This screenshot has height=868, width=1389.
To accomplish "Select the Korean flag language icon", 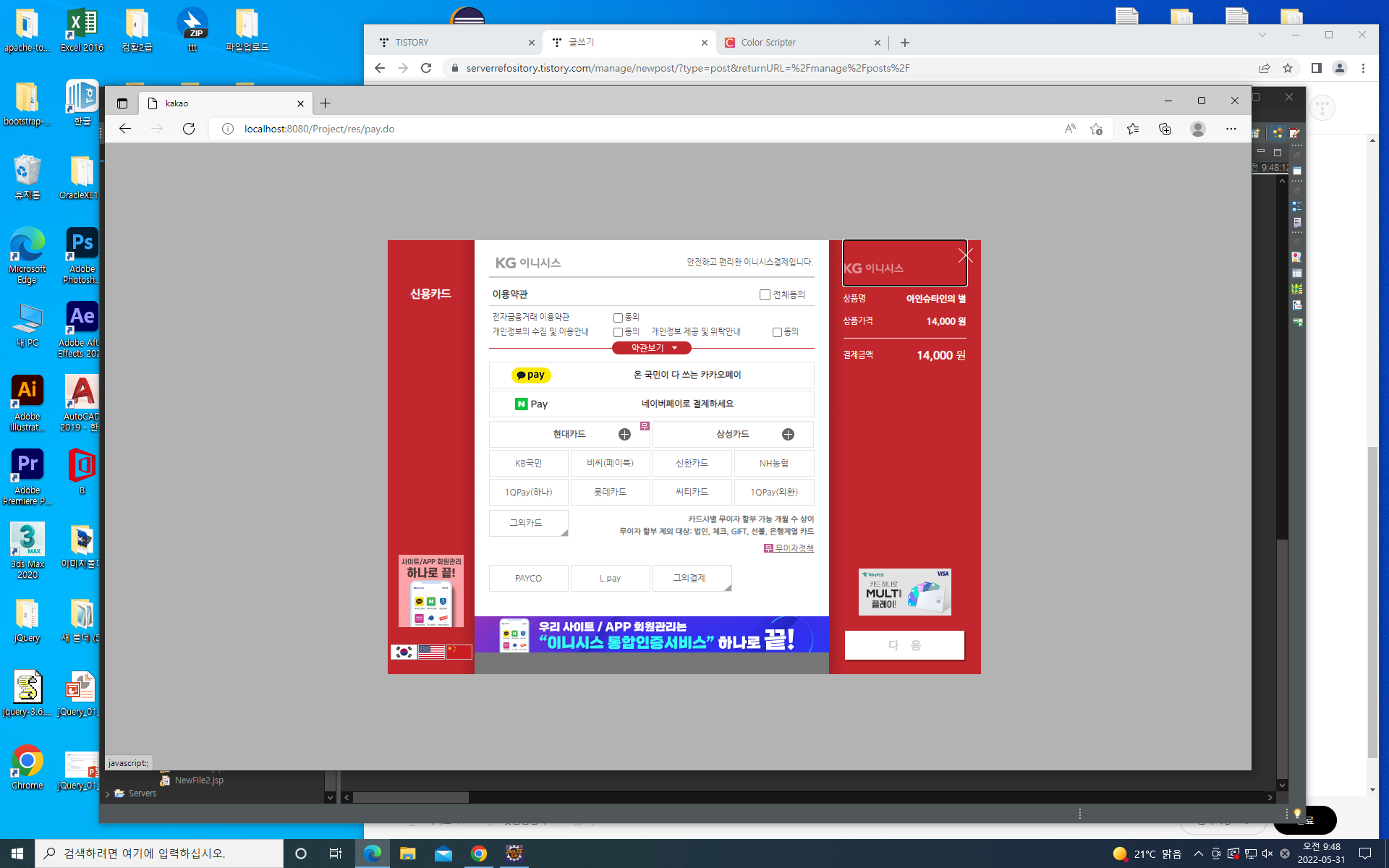I will (x=403, y=652).
